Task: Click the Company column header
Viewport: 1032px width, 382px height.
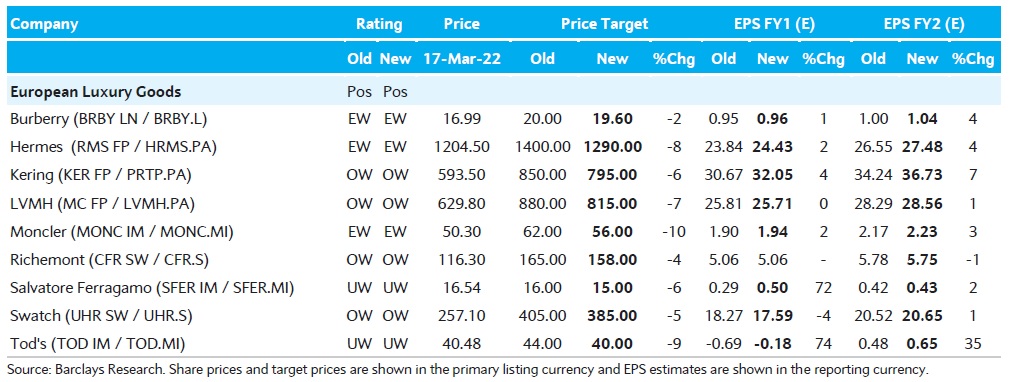Action: click(44, 24)
